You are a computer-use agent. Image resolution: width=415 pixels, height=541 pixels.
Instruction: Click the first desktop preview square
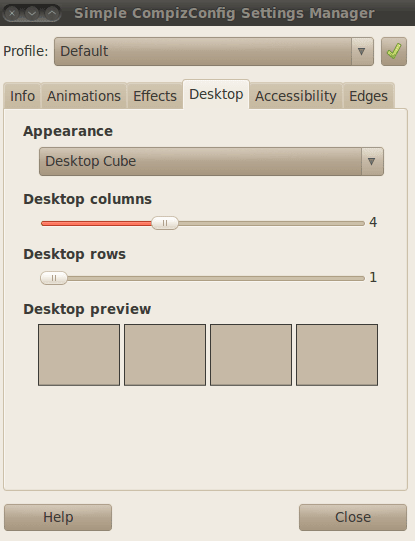(79, 355)
